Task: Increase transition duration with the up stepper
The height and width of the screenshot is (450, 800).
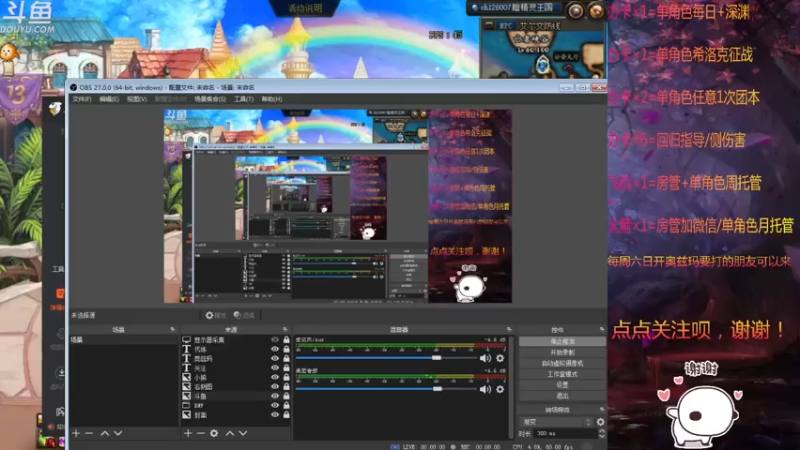Action: pos(602,431)
